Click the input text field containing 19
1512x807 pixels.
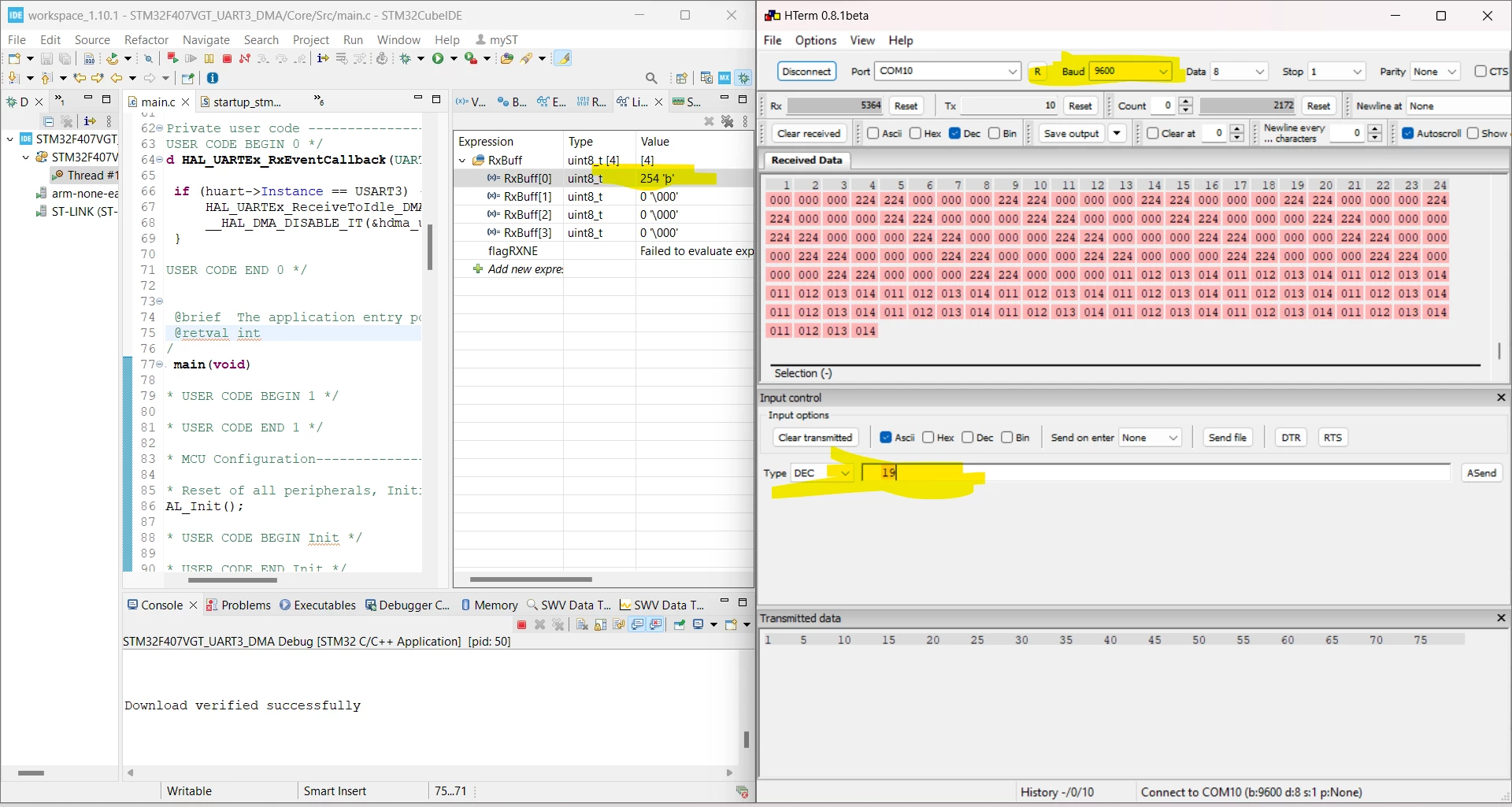tap(1156, 473)
